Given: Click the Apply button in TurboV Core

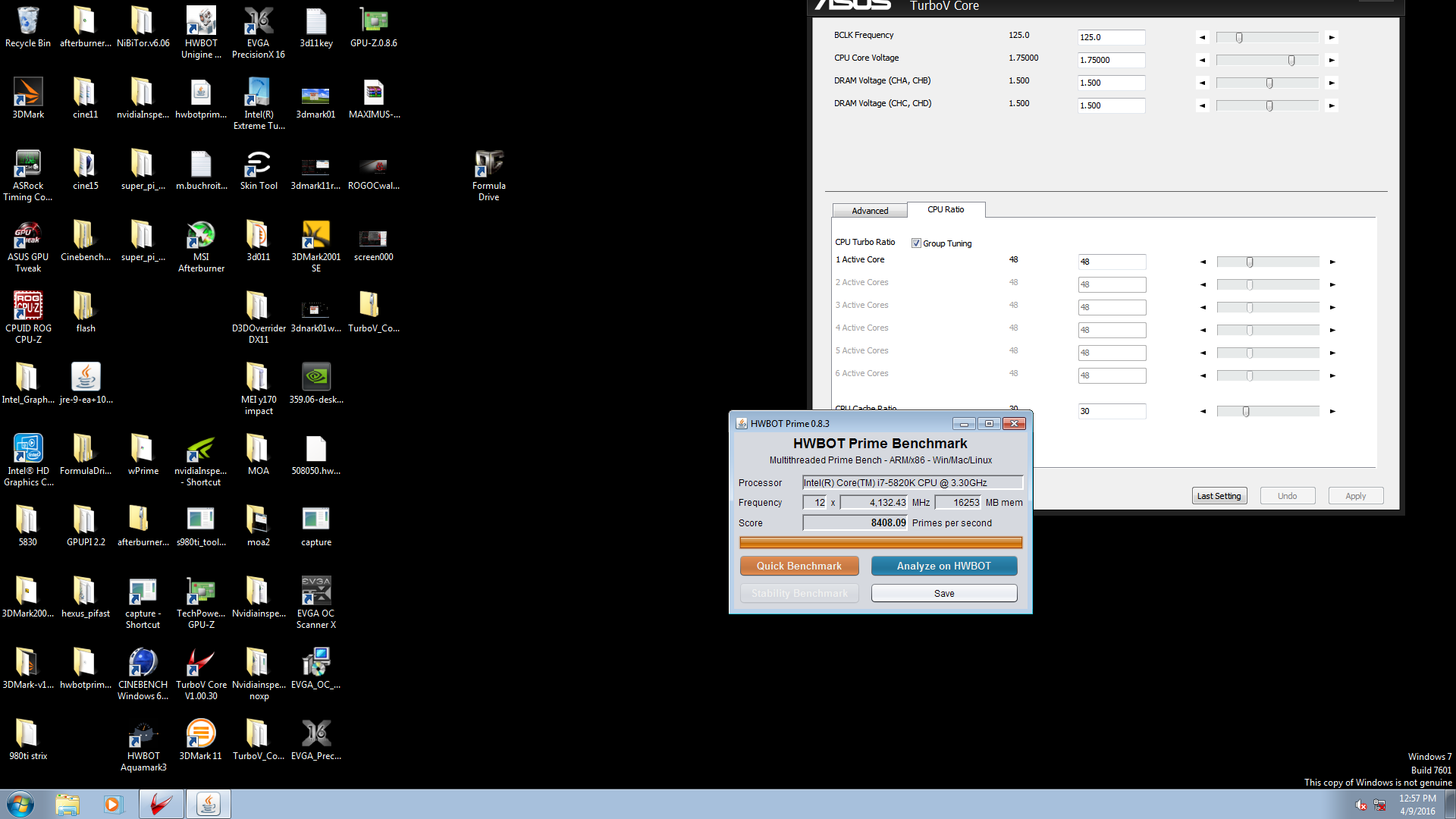Looking at the screenshot, I should [x=1356, y=496].
